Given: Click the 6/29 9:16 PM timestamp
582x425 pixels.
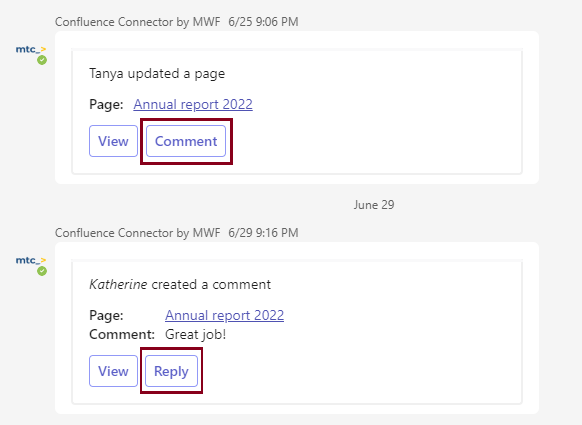Looking at the screenshot, I should 263,233.
